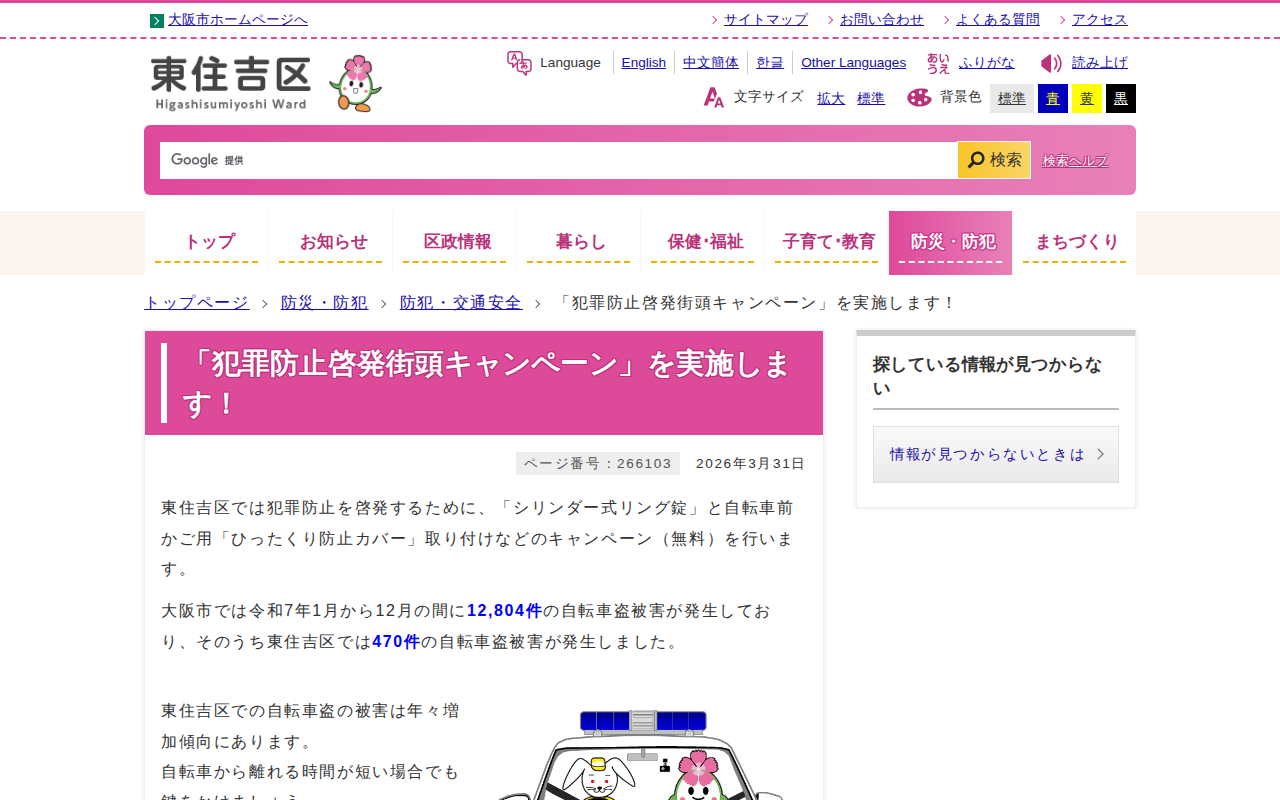The height and width of the screenshot is (800, 1280).
Task: Select the yellow 黄 background swatch
Action: pos(1087,98)
